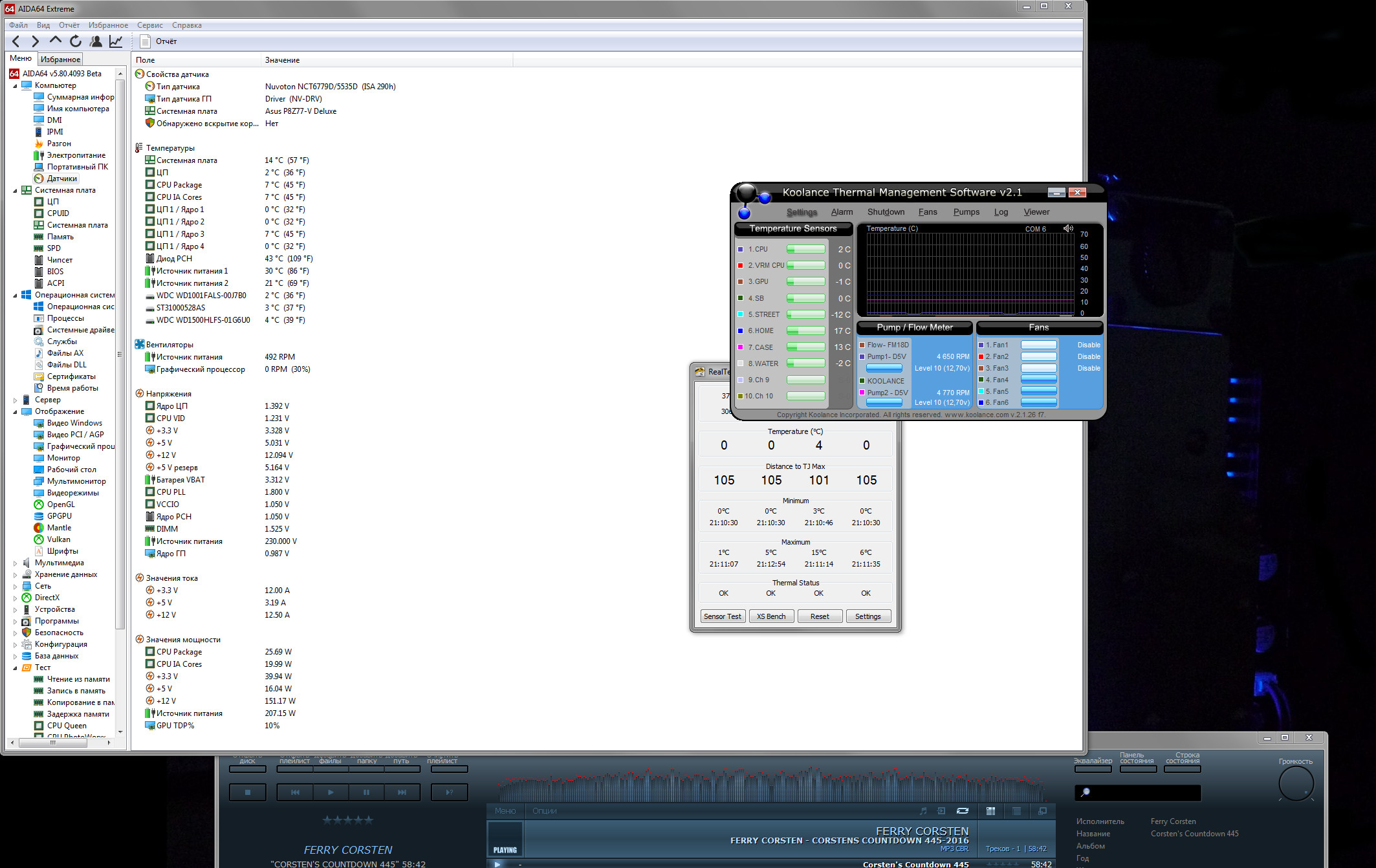The image size is (1376, 868).
Task: Toggle the Эквалайзер switch in player
Action: pyautogui.click(x=1093, y=769)
